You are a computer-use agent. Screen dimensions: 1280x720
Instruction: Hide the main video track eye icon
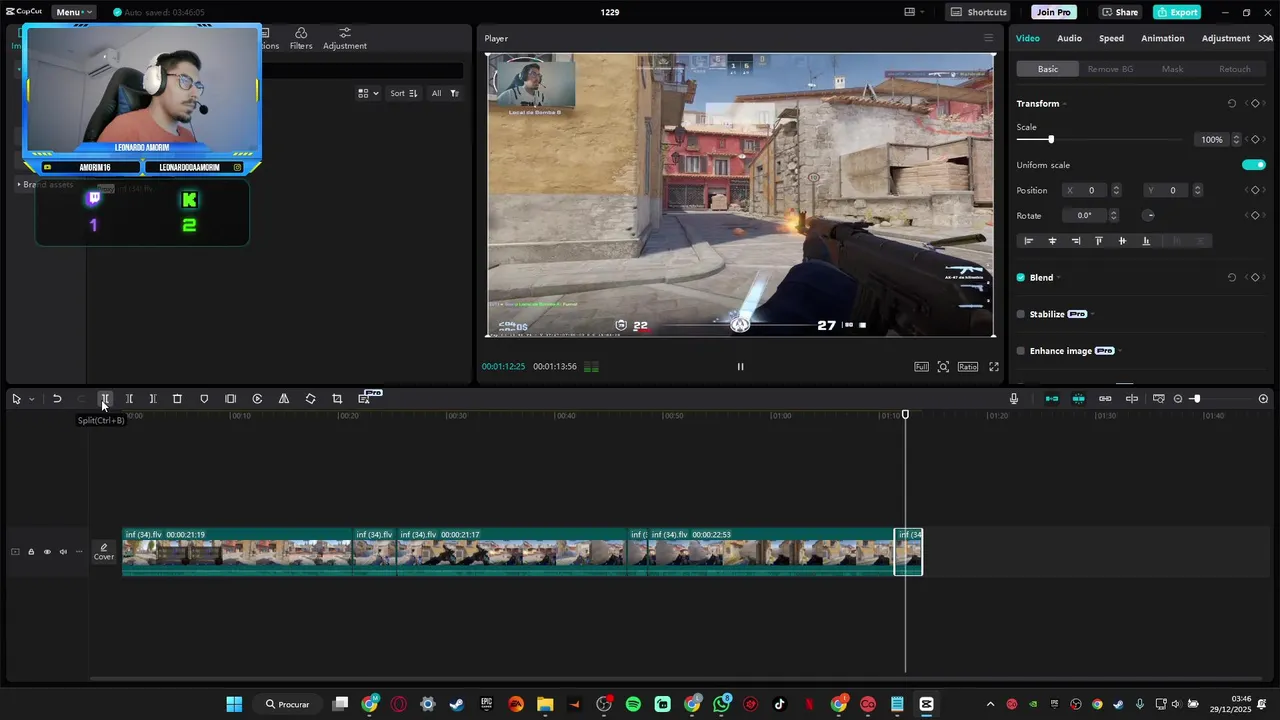pos(47,552)
